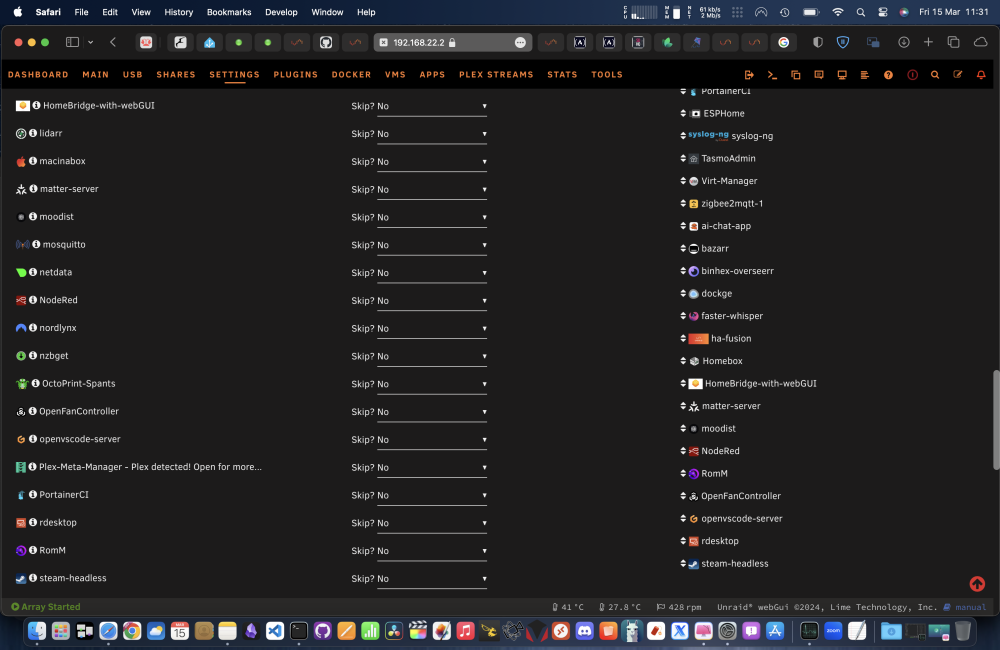Click the red circled alert icon in the header
This screenshot has height=650, width=1000.
tap(913, 75)
